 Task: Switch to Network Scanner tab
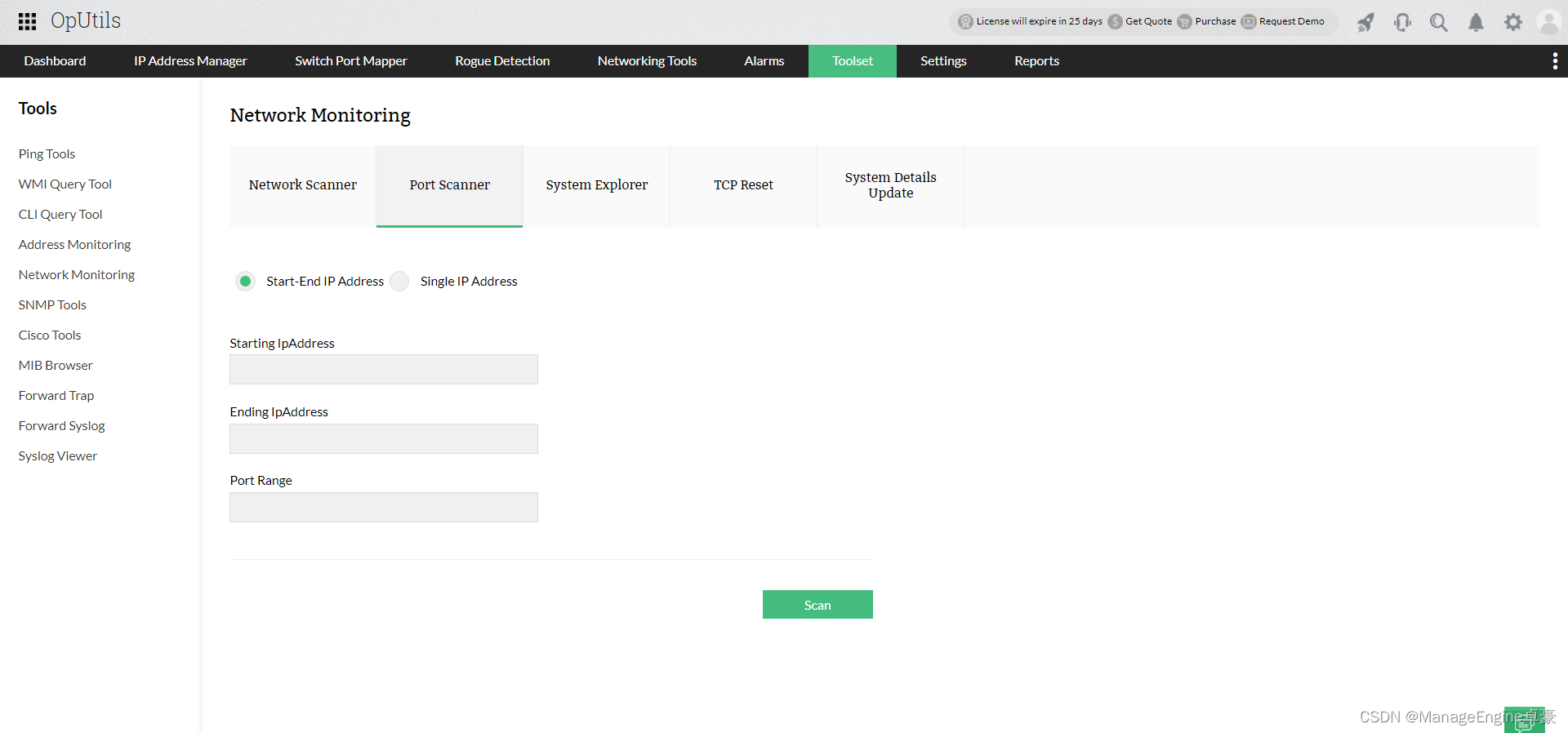click(303, 185)
